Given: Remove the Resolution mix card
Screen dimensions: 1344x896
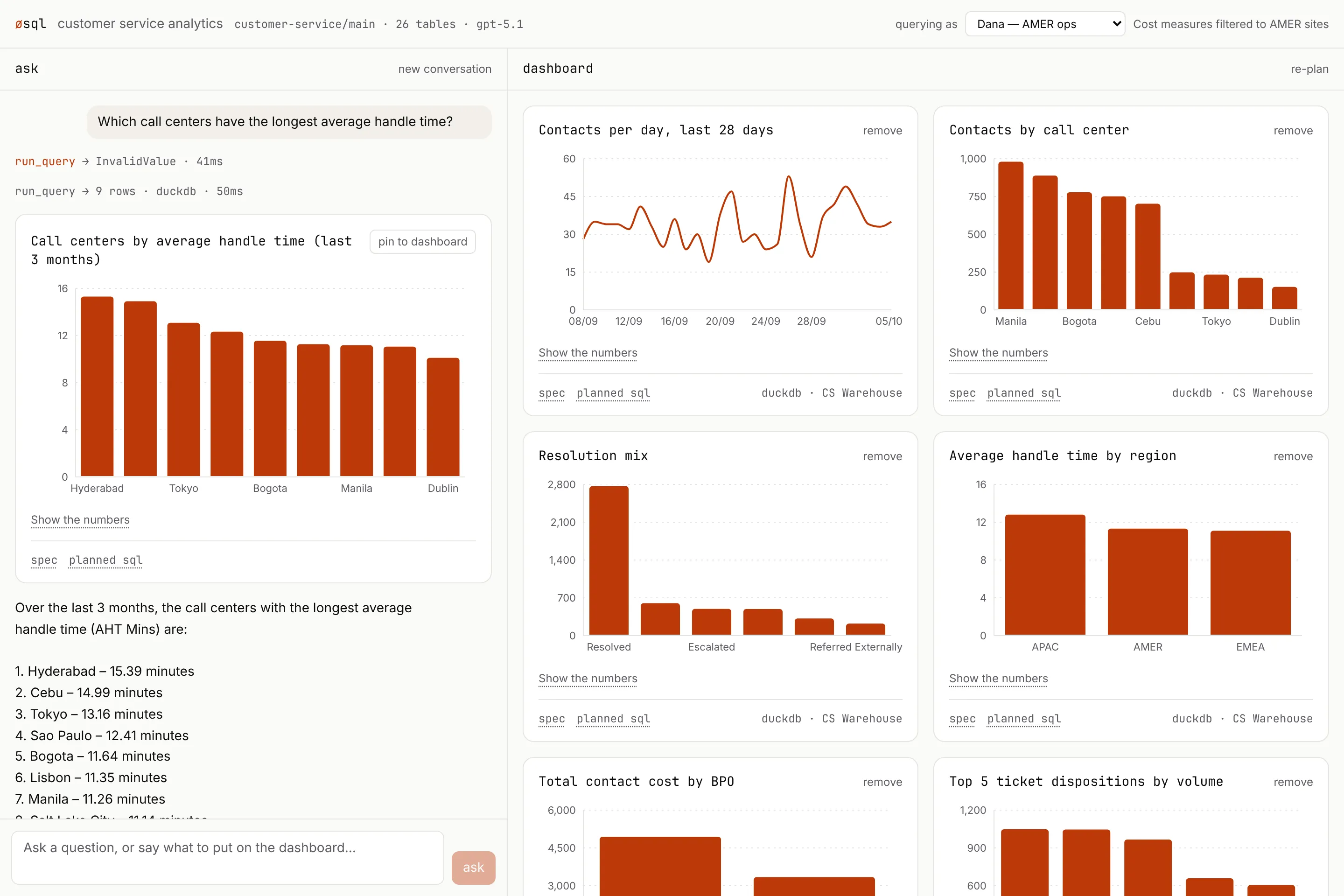Looking at the screenshot, I should 882,456.
